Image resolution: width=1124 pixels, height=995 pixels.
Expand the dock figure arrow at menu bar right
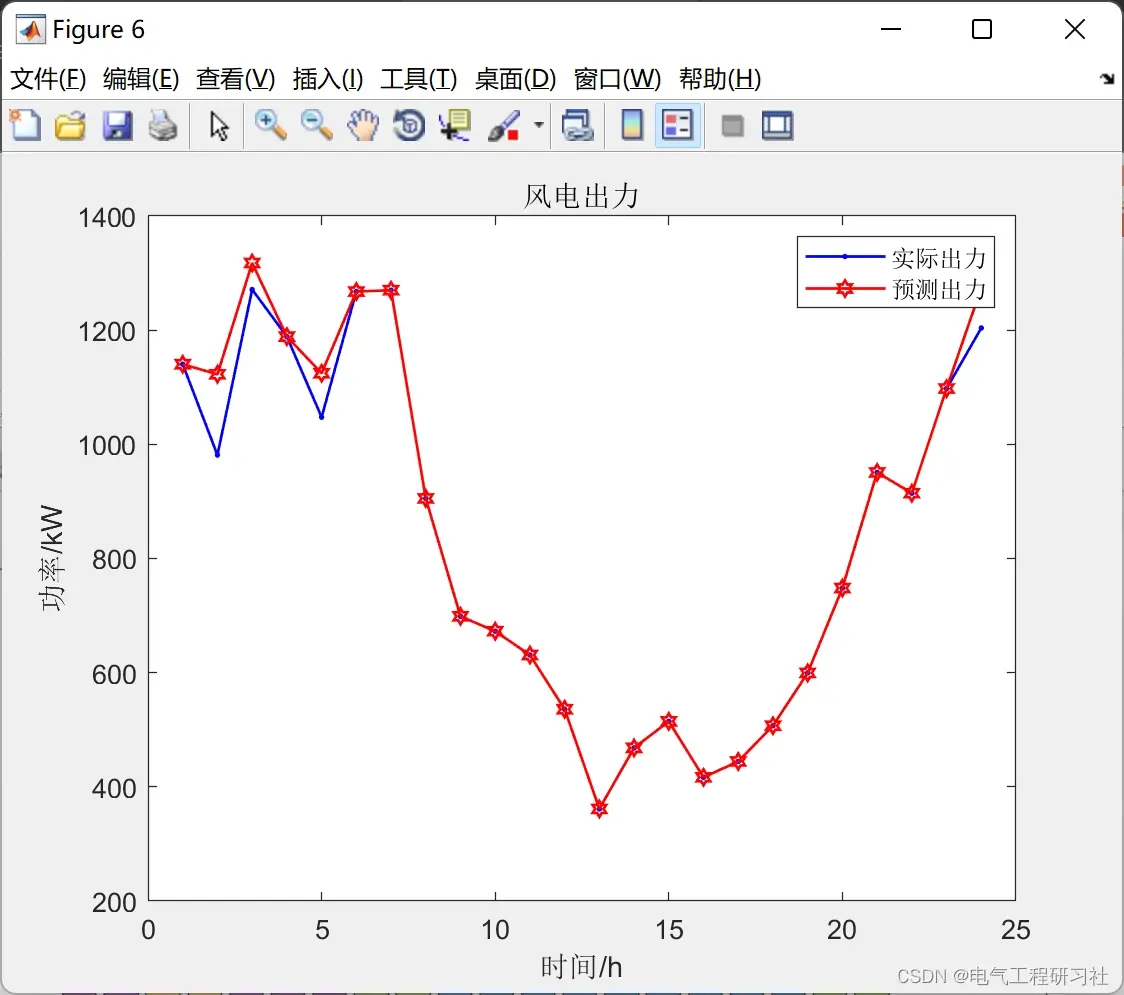pyautogui.click(x=1108, y=79)
